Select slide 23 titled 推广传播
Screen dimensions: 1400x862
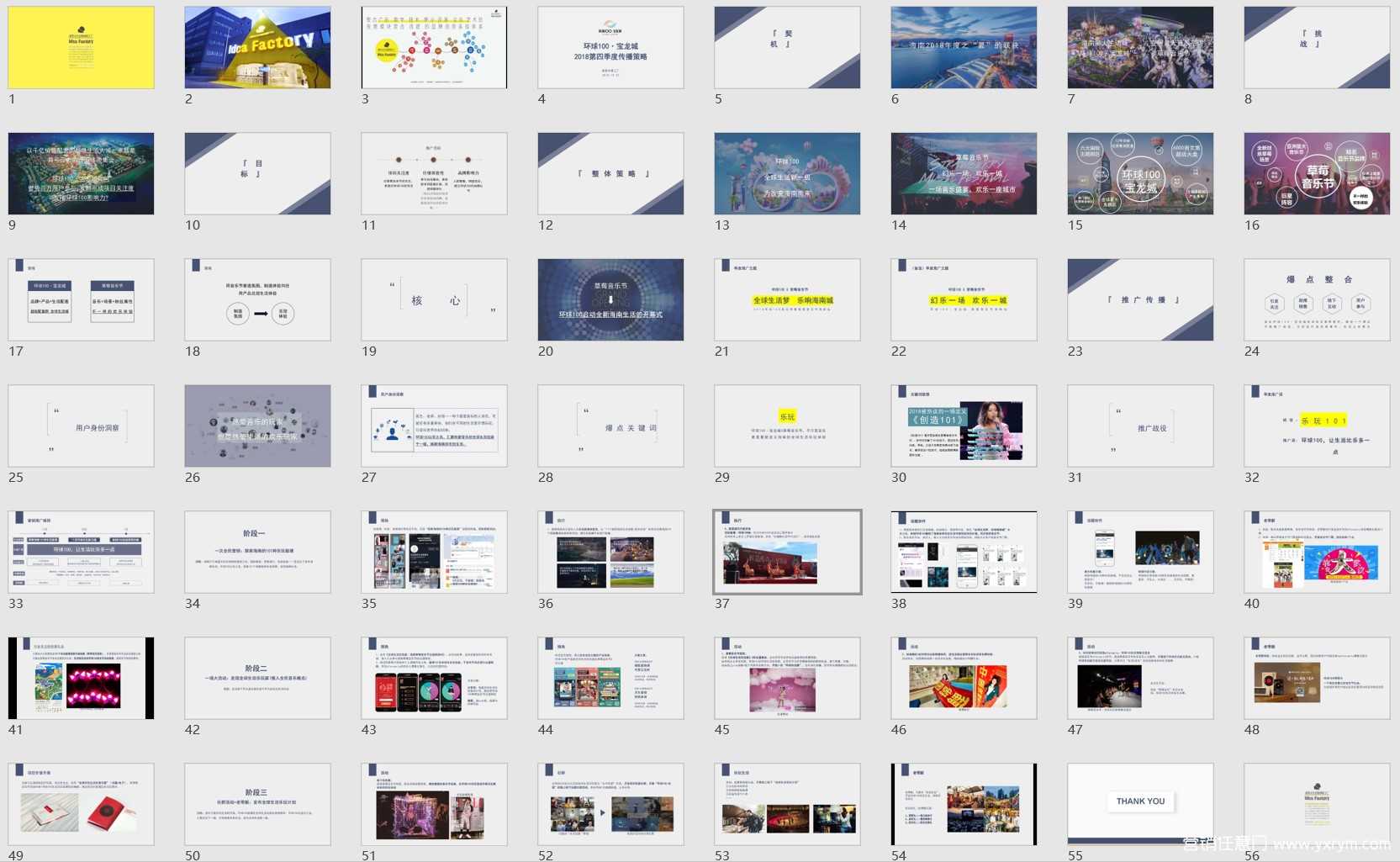1140,299
